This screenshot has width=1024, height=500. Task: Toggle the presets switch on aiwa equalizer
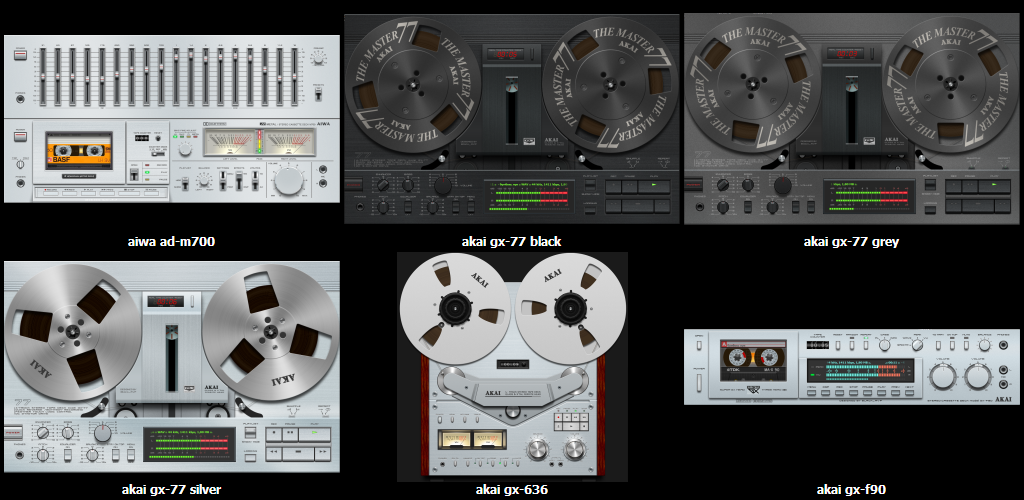319,94
